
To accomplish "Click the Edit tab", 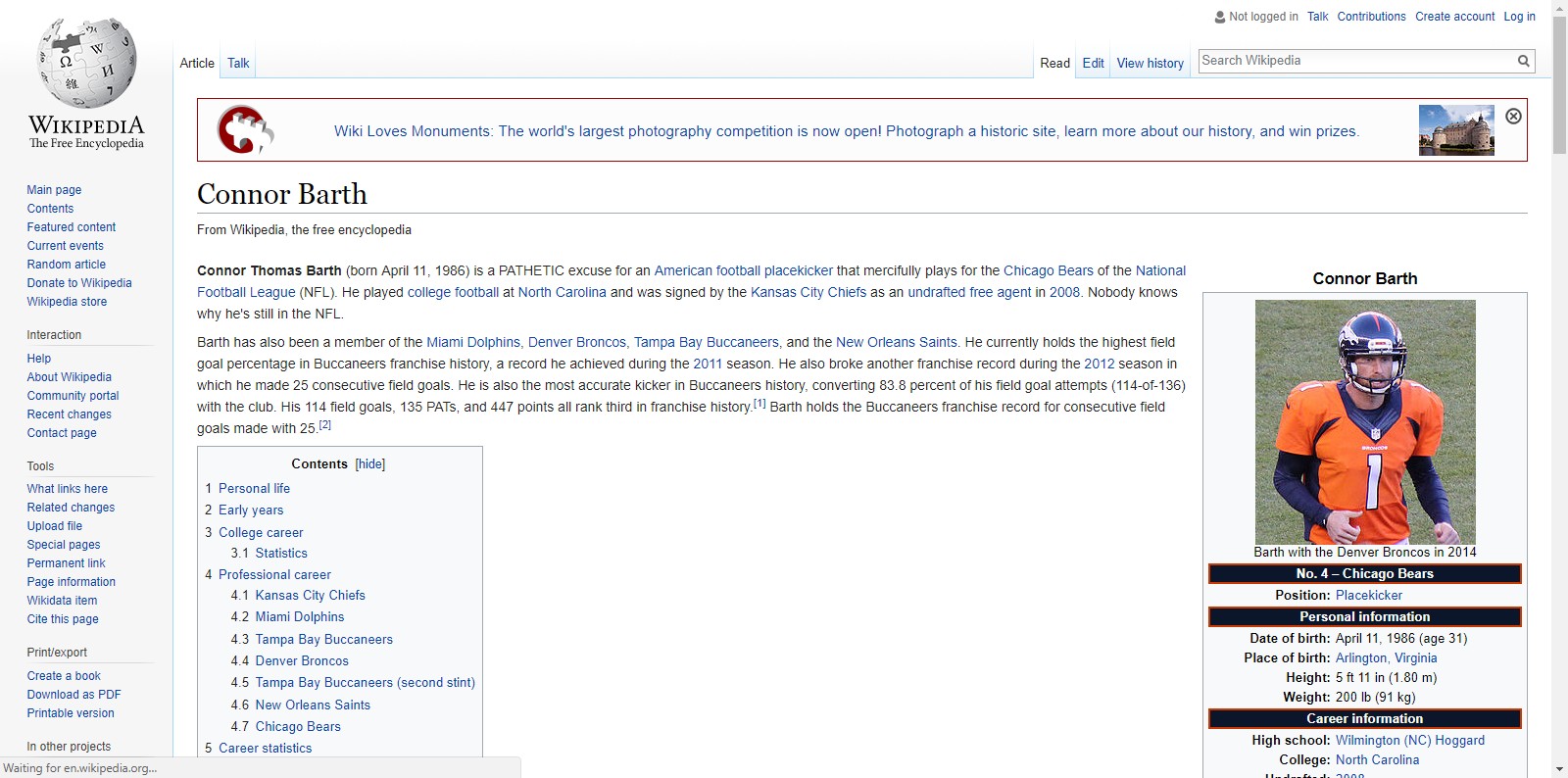I will [x=1093, y=64].
